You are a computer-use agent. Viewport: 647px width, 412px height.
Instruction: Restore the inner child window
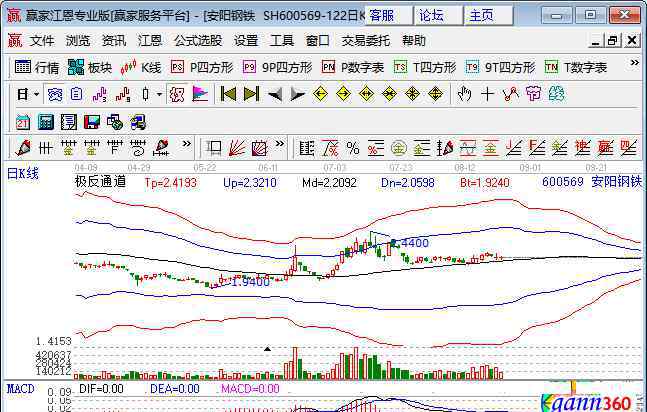(613, 40)
